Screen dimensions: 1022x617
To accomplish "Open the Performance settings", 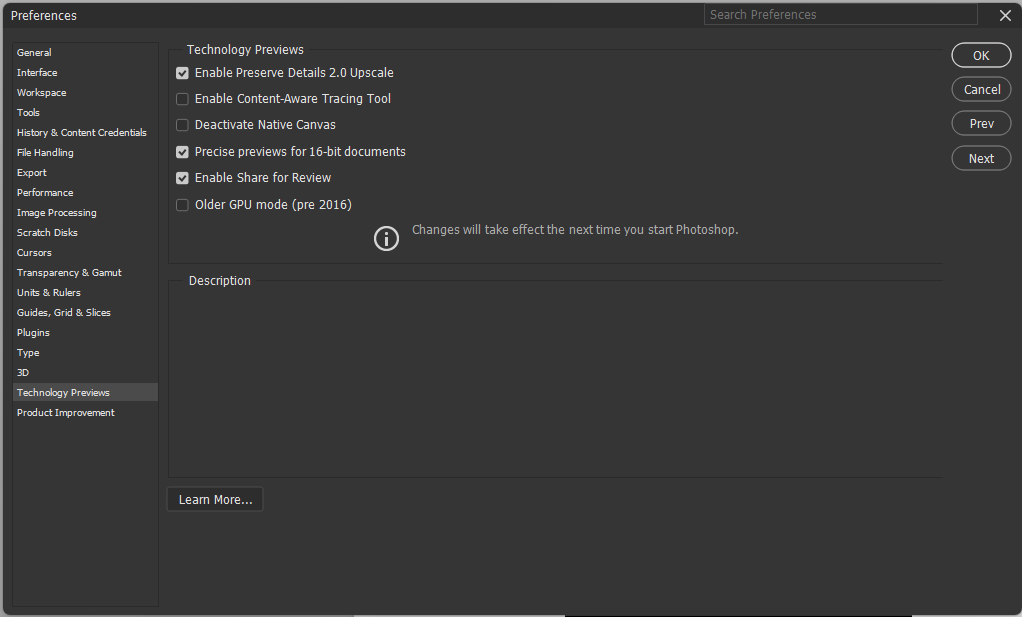I will click(45, 192).
